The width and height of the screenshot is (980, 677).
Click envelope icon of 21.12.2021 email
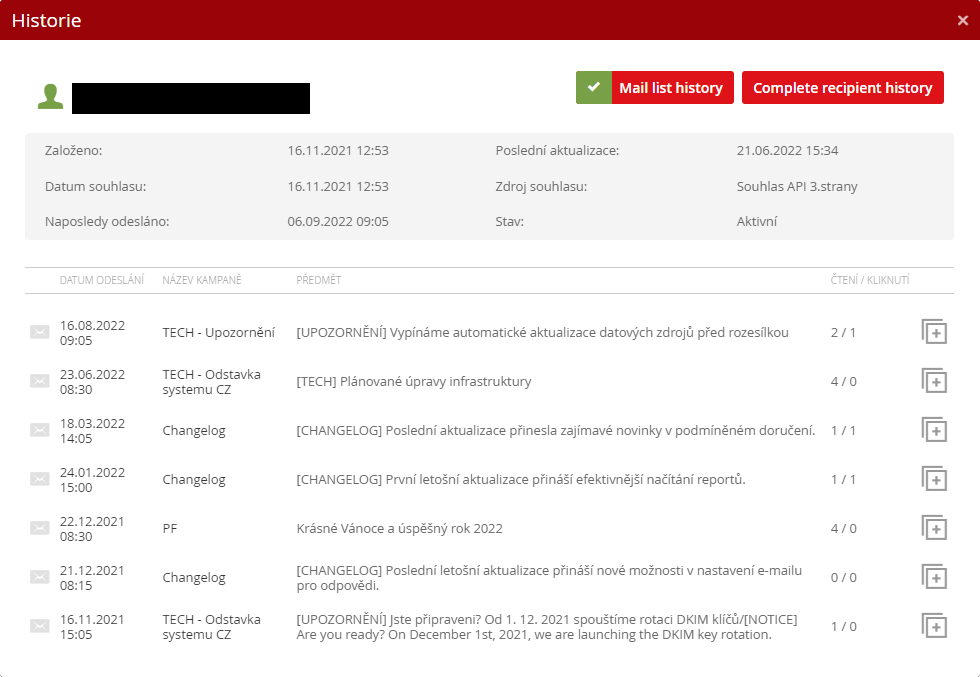coord(40,577)
